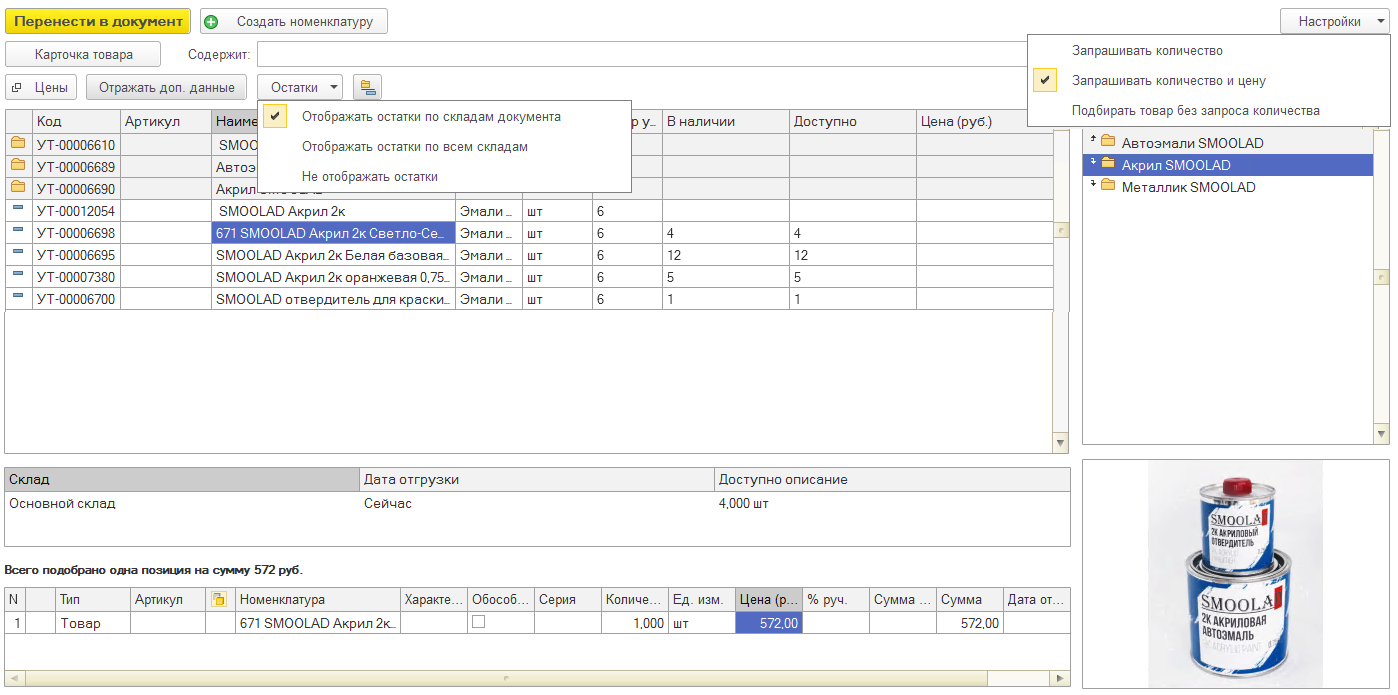Image resolution: width=1398 pixels, height=695 pixels.
Task: Click Перенести в документ button
Action: tap(98, 21)
